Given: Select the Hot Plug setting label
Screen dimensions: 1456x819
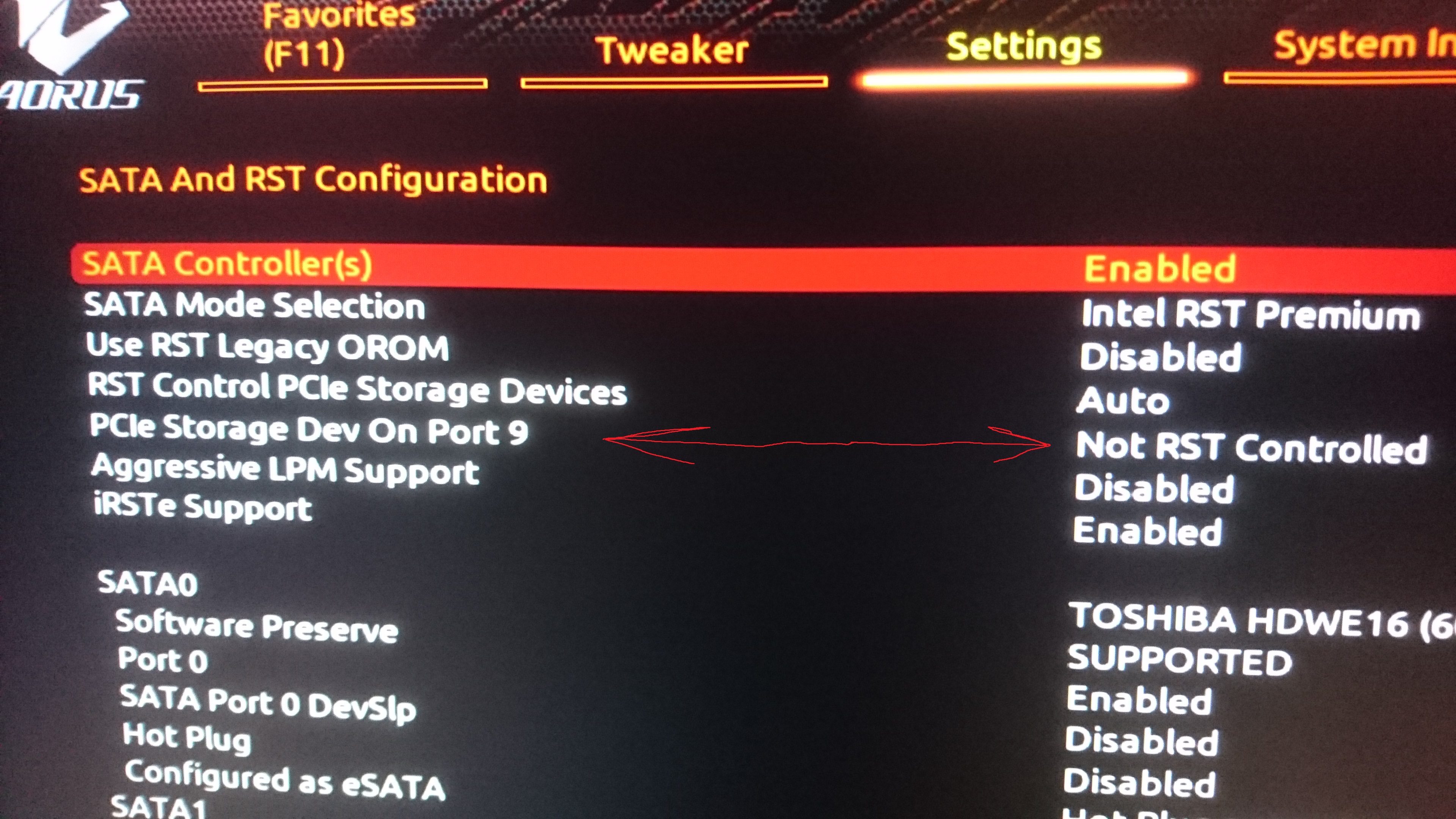Looking at the screenshot, I should [187, 737].
